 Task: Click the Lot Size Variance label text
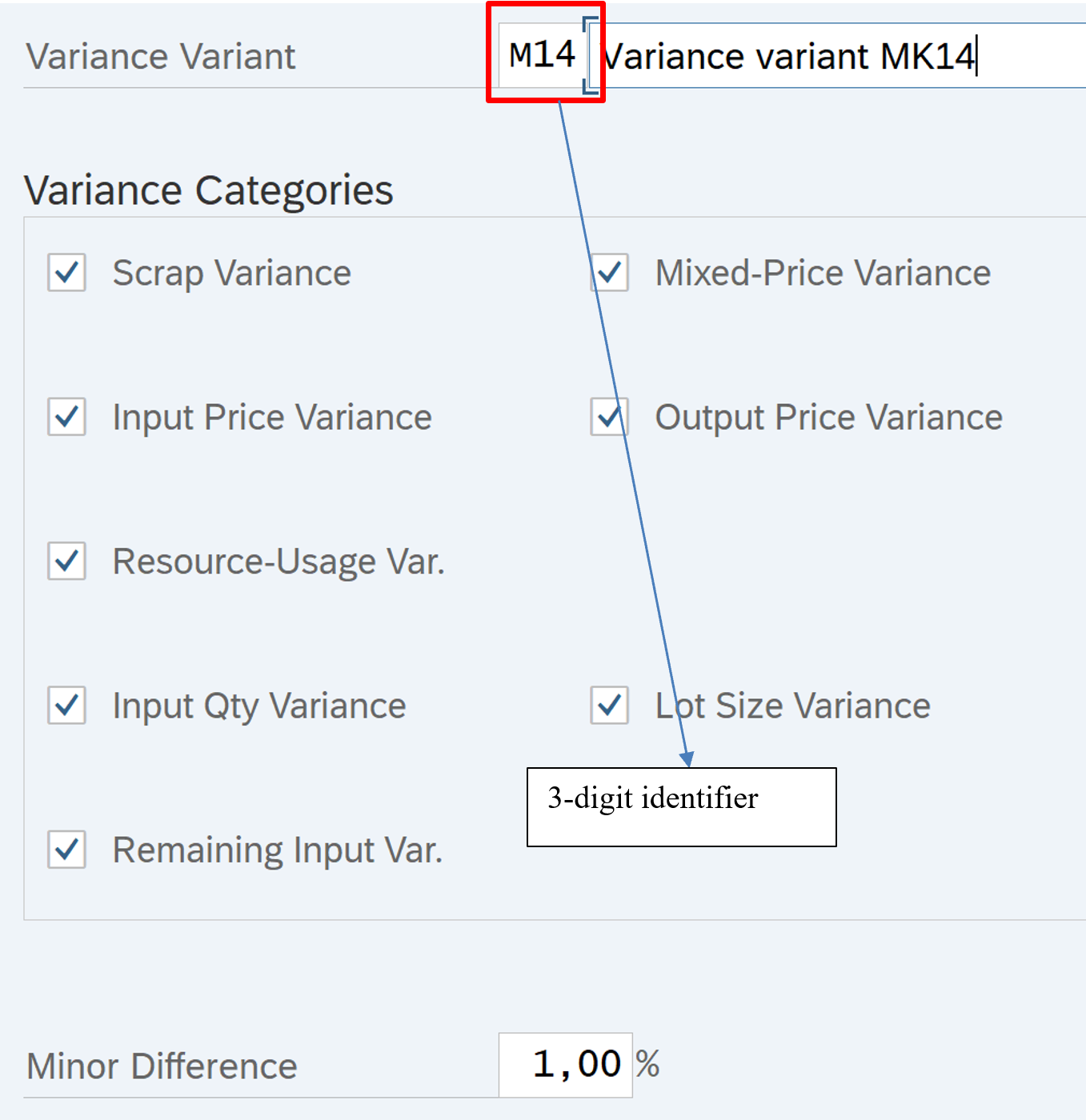pyautogui.click(x=792, y=706)
